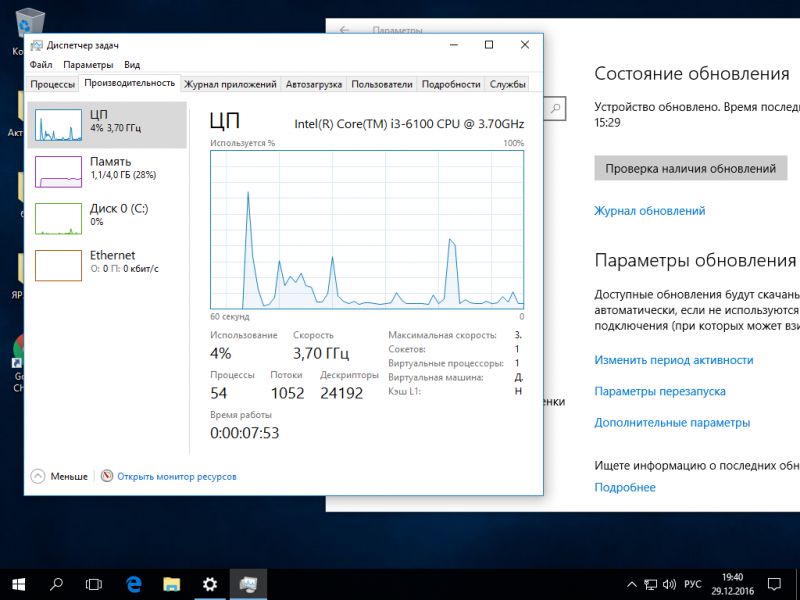Open Журнал обновлений link in Settings

(649, 211)
